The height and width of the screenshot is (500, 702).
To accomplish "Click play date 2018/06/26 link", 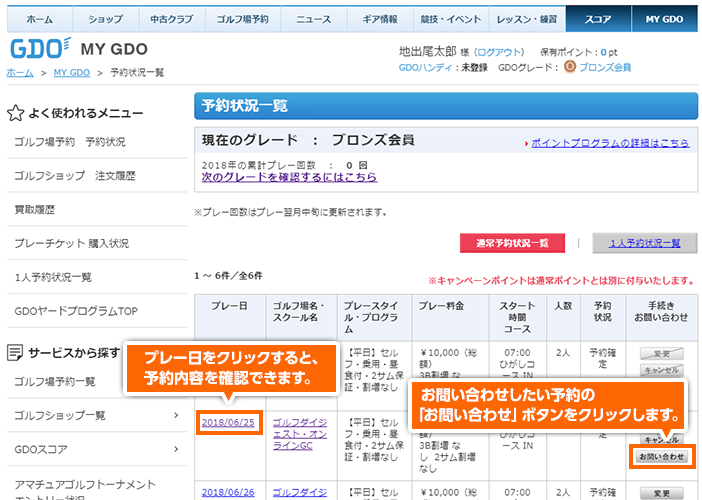I will 228,492.
